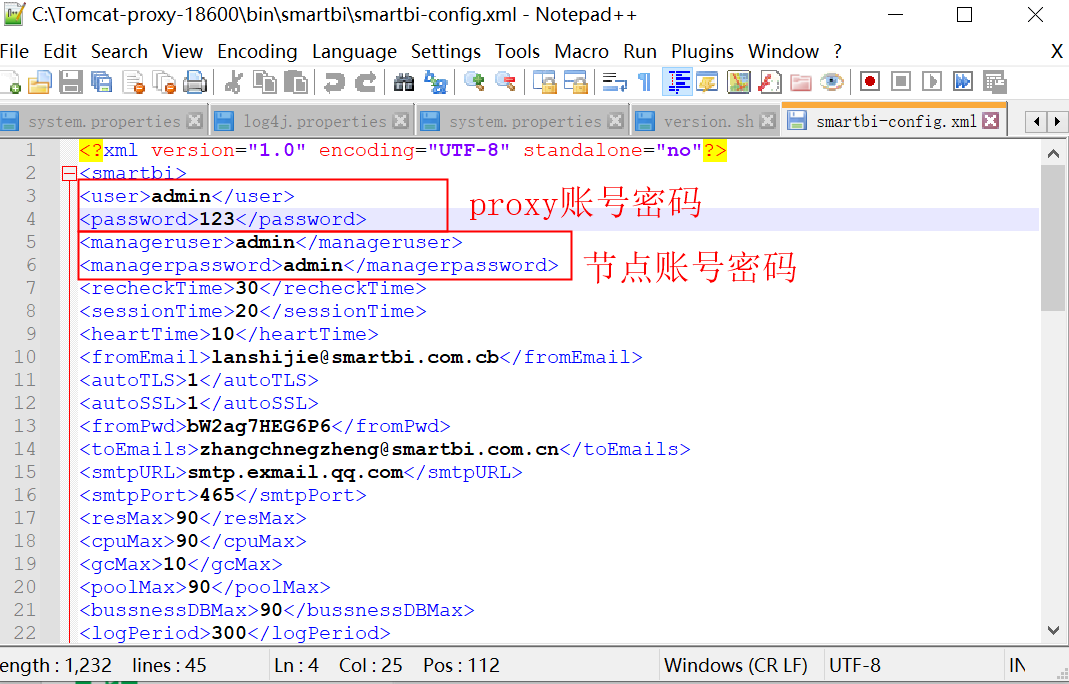Open the Settings menu
Screen dimensions: 1069x684
pyautogui.click(x=446, y=52)
